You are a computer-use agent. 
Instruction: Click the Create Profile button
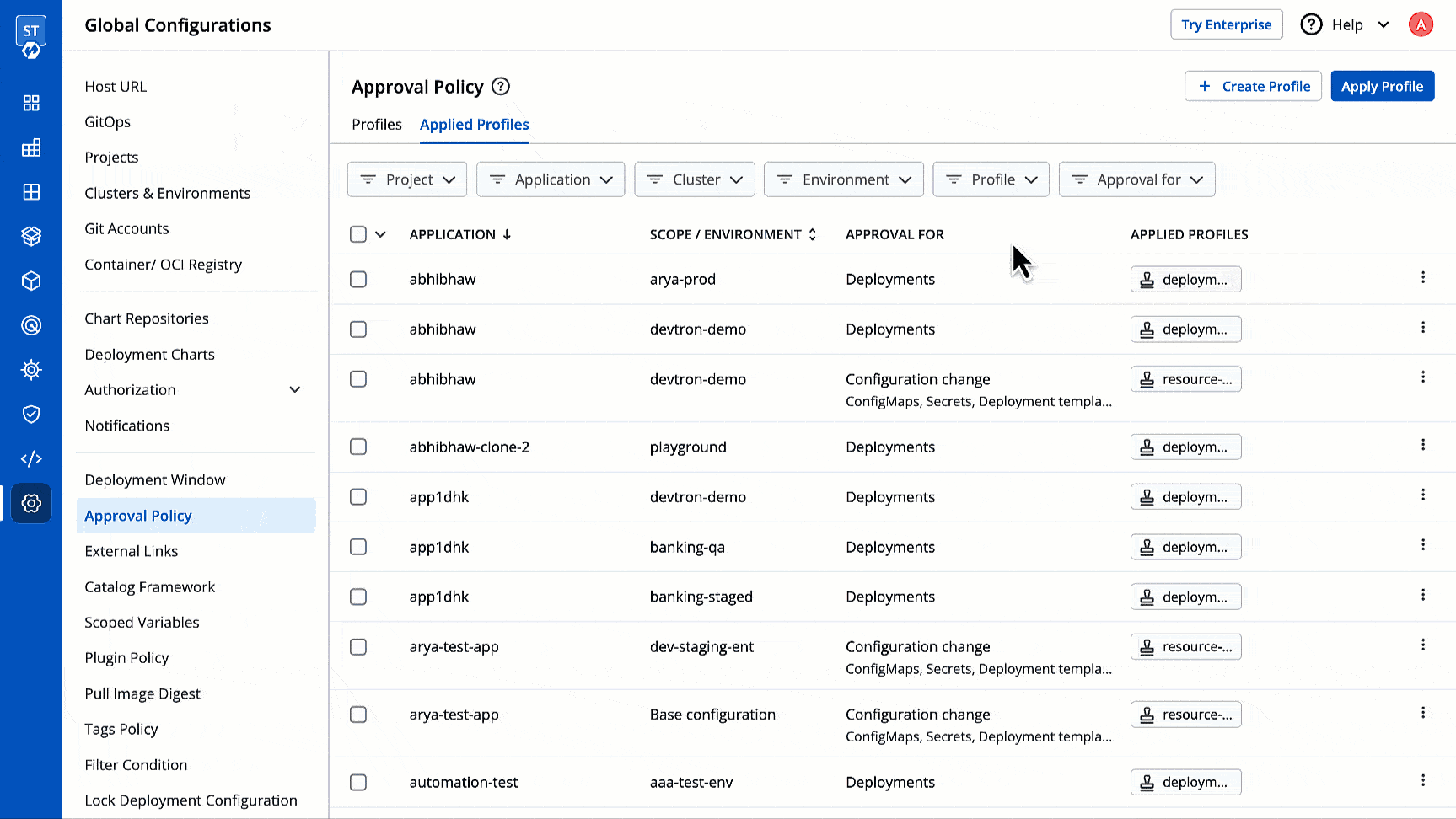click(1253, 86)
